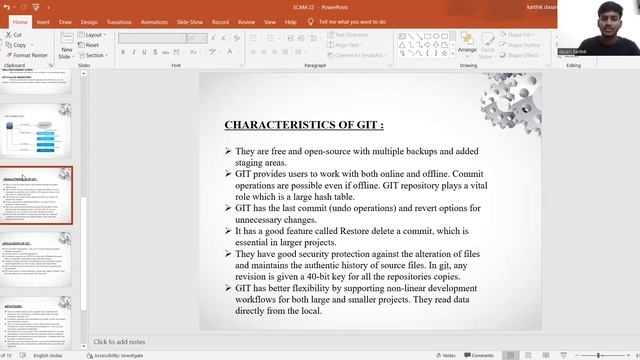Image resolution: width=640 pixels, height=360 pixels.
Task: Open the Slide Show tab
Action: 189,22
